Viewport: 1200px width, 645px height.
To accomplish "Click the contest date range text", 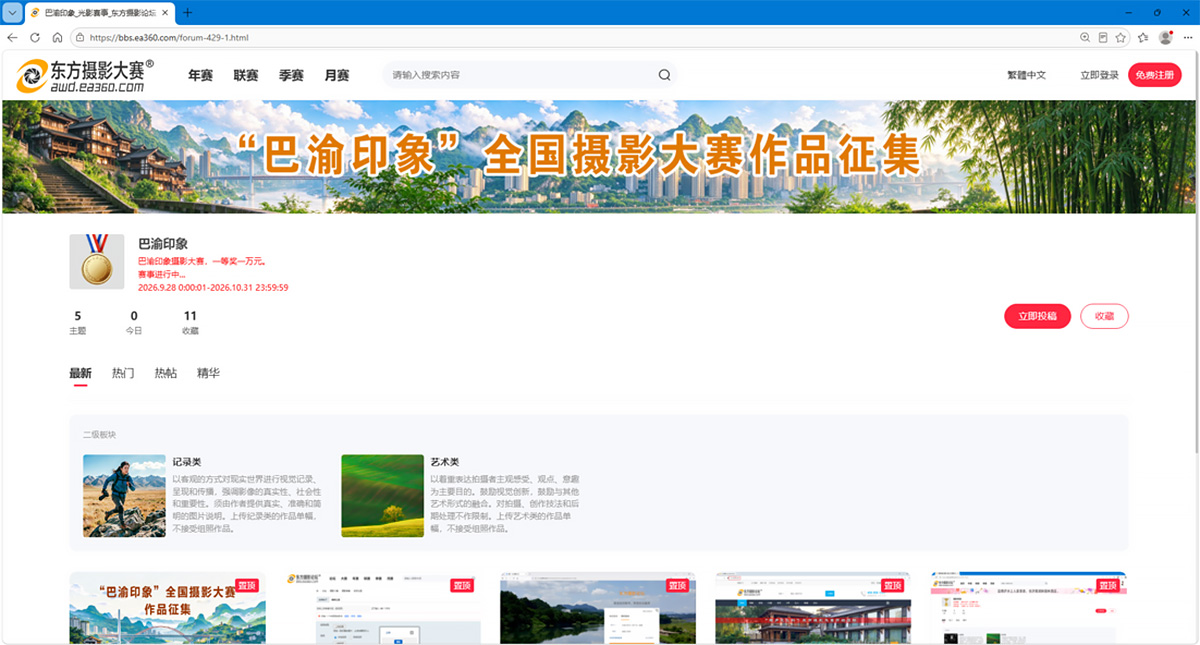I will (213, 287).
